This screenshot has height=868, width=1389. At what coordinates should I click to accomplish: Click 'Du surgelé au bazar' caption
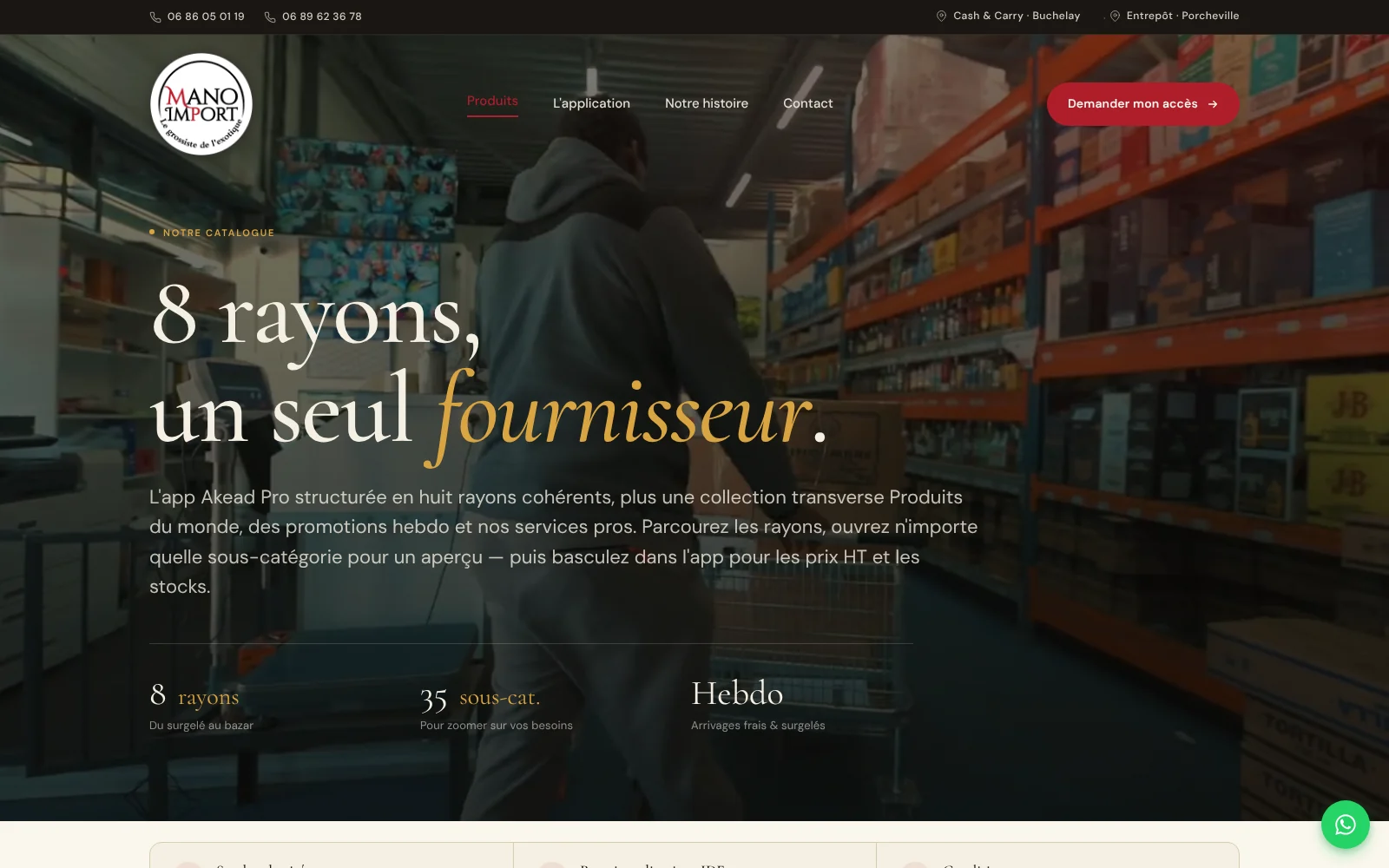201,726
